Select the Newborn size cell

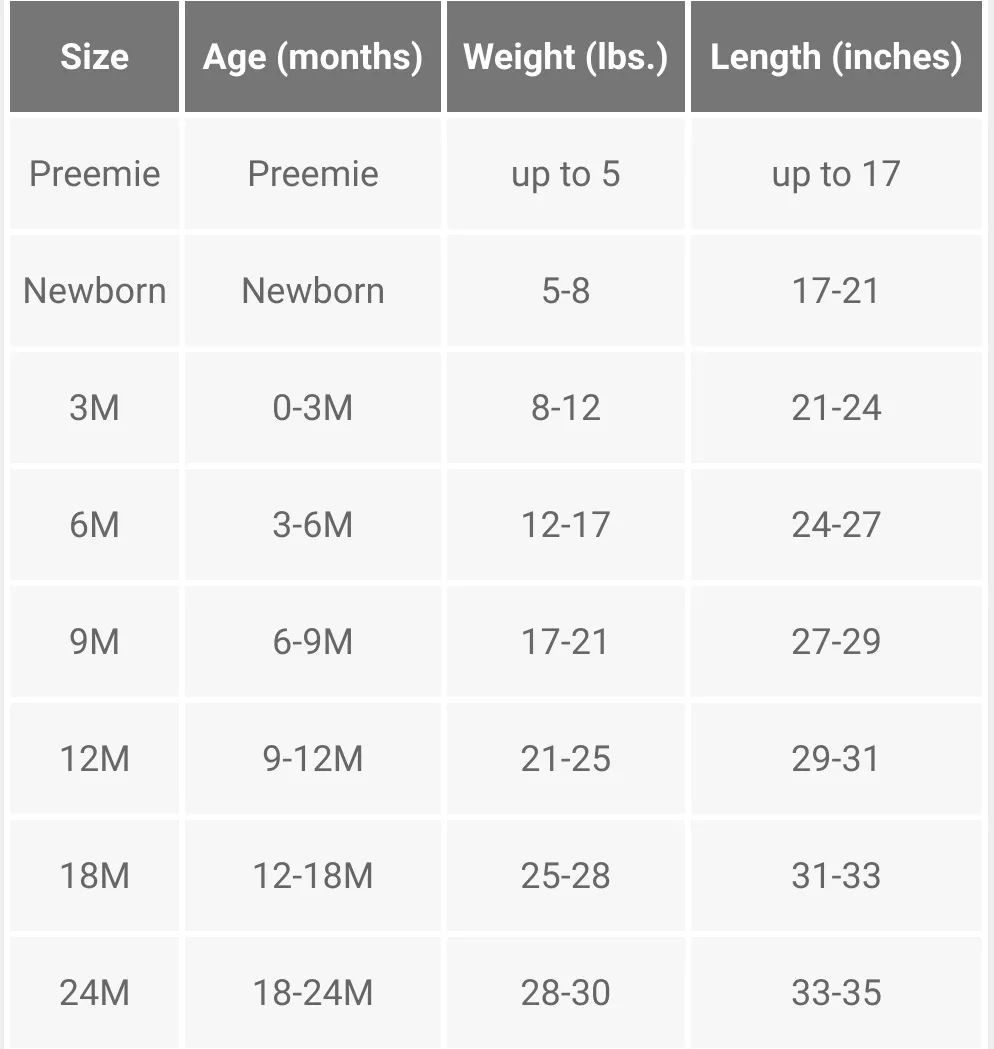[x=94, y=291]
